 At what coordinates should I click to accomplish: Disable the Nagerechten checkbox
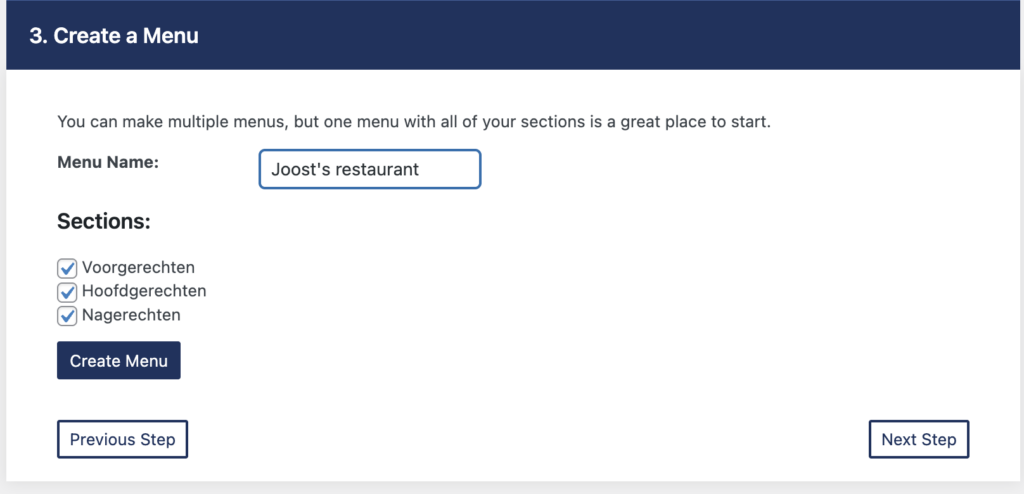(67, 316)
